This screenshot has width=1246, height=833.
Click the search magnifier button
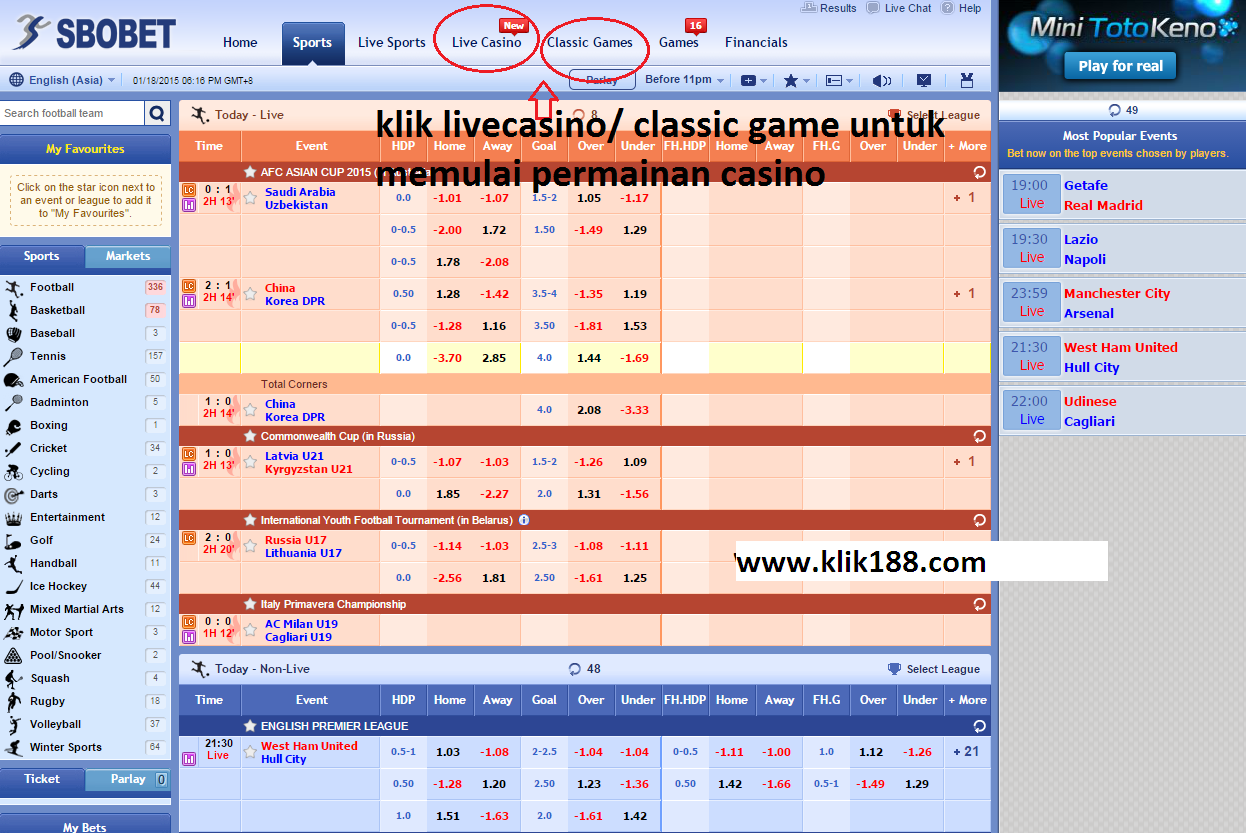(x=157, y=114)
